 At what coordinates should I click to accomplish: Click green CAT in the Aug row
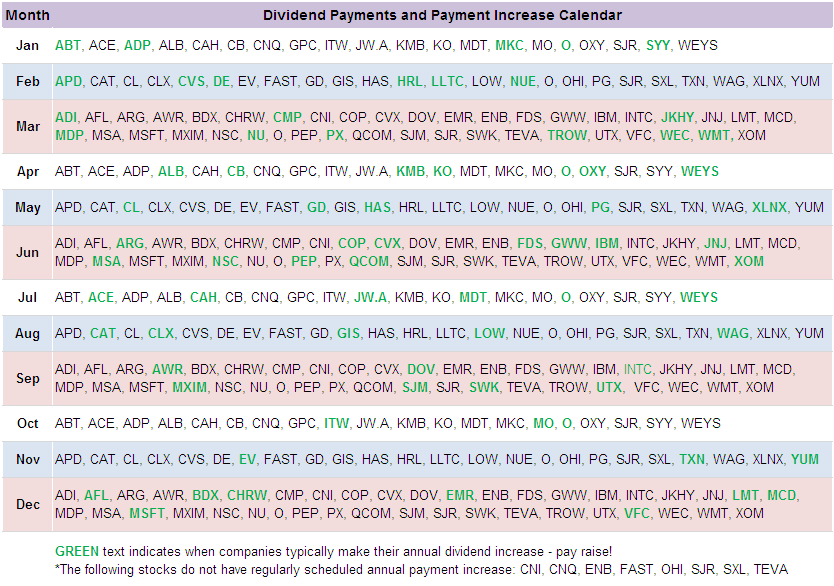[103, 333]
